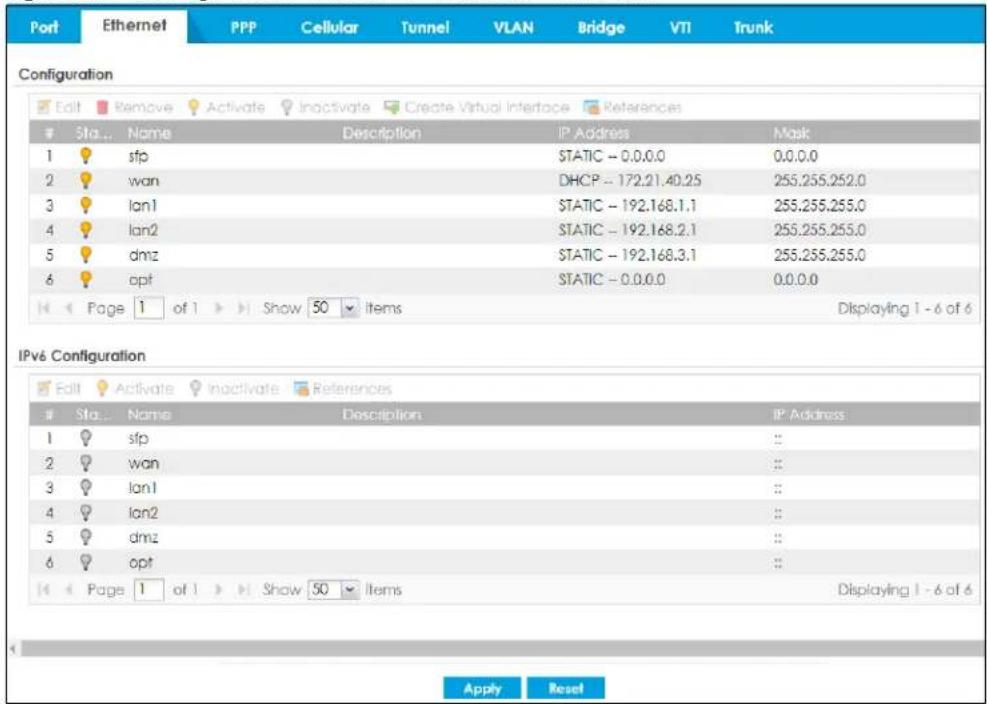
Task: Open the Port tab
Action: [x=44, y=28]
